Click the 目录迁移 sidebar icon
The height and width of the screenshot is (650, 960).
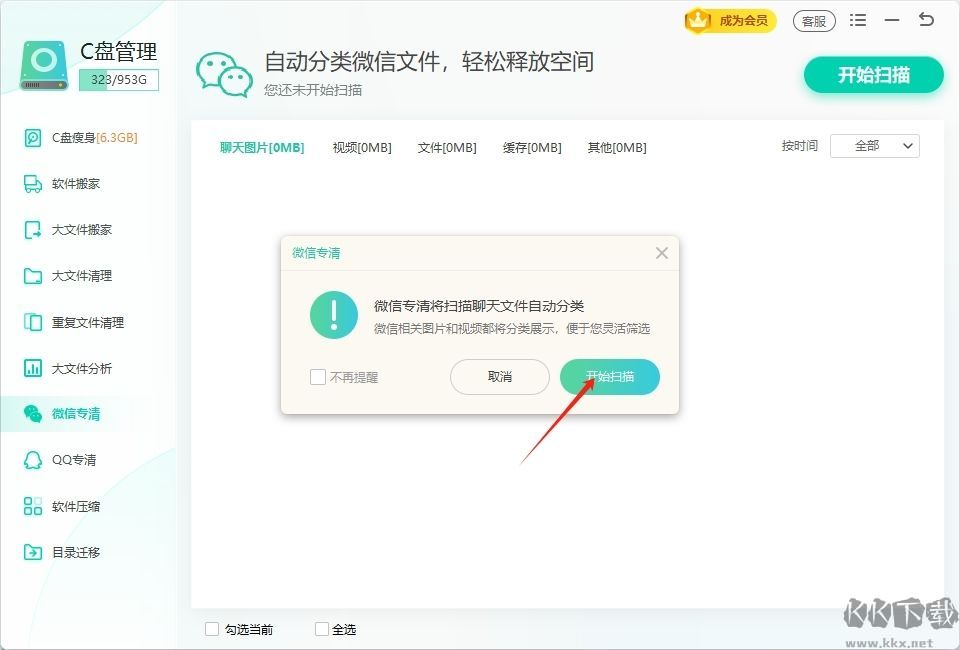point(33,552)
